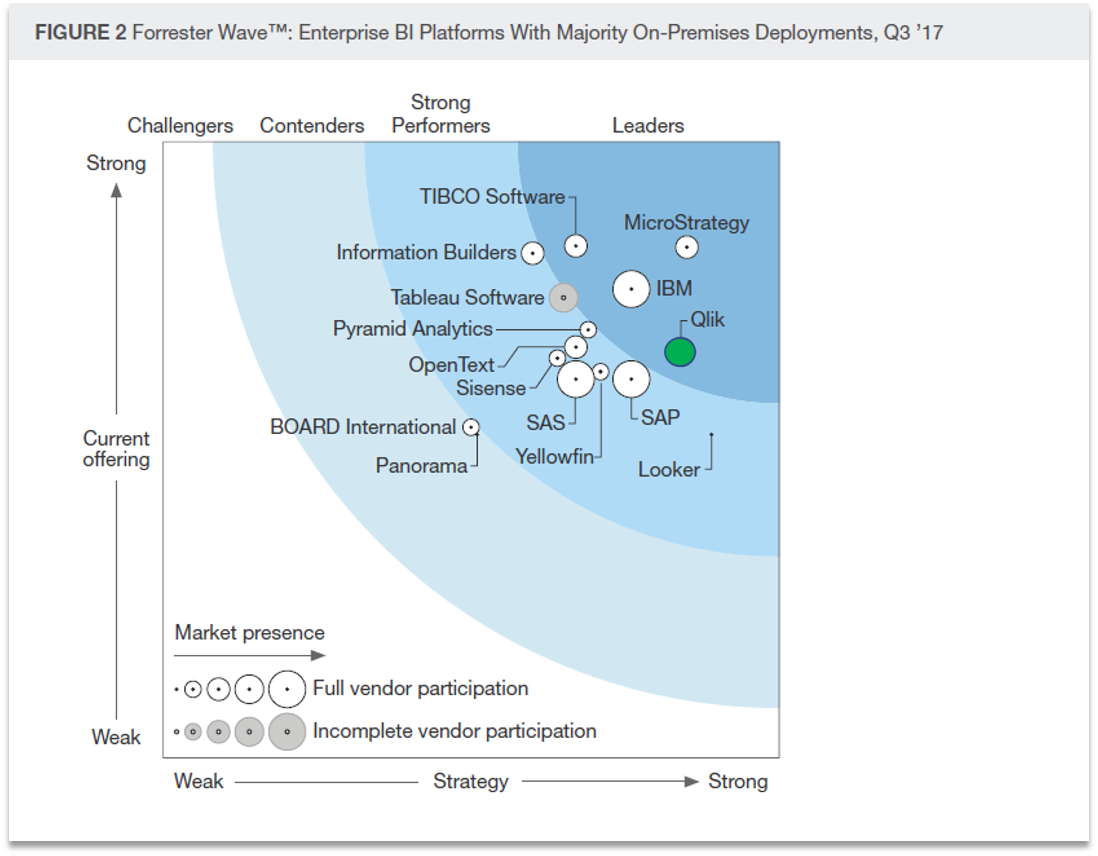Select the MicroStrategy vendor circle

686,247
